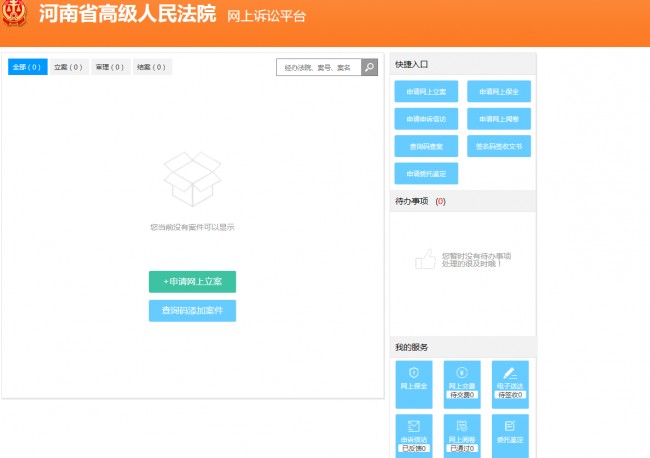Click 申请网上保全 in quick entry
This screenshot has height=458, width=650.
click(x=499, y=92)
